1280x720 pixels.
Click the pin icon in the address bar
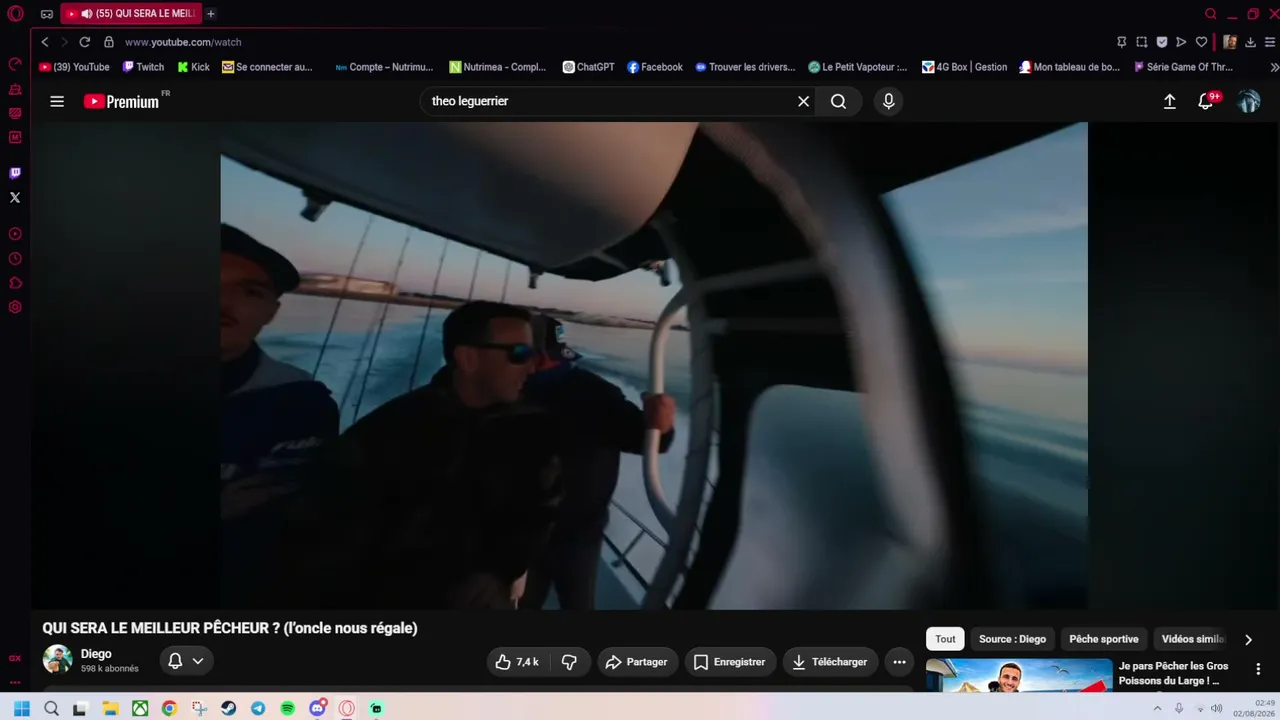tap(1122, 42)
